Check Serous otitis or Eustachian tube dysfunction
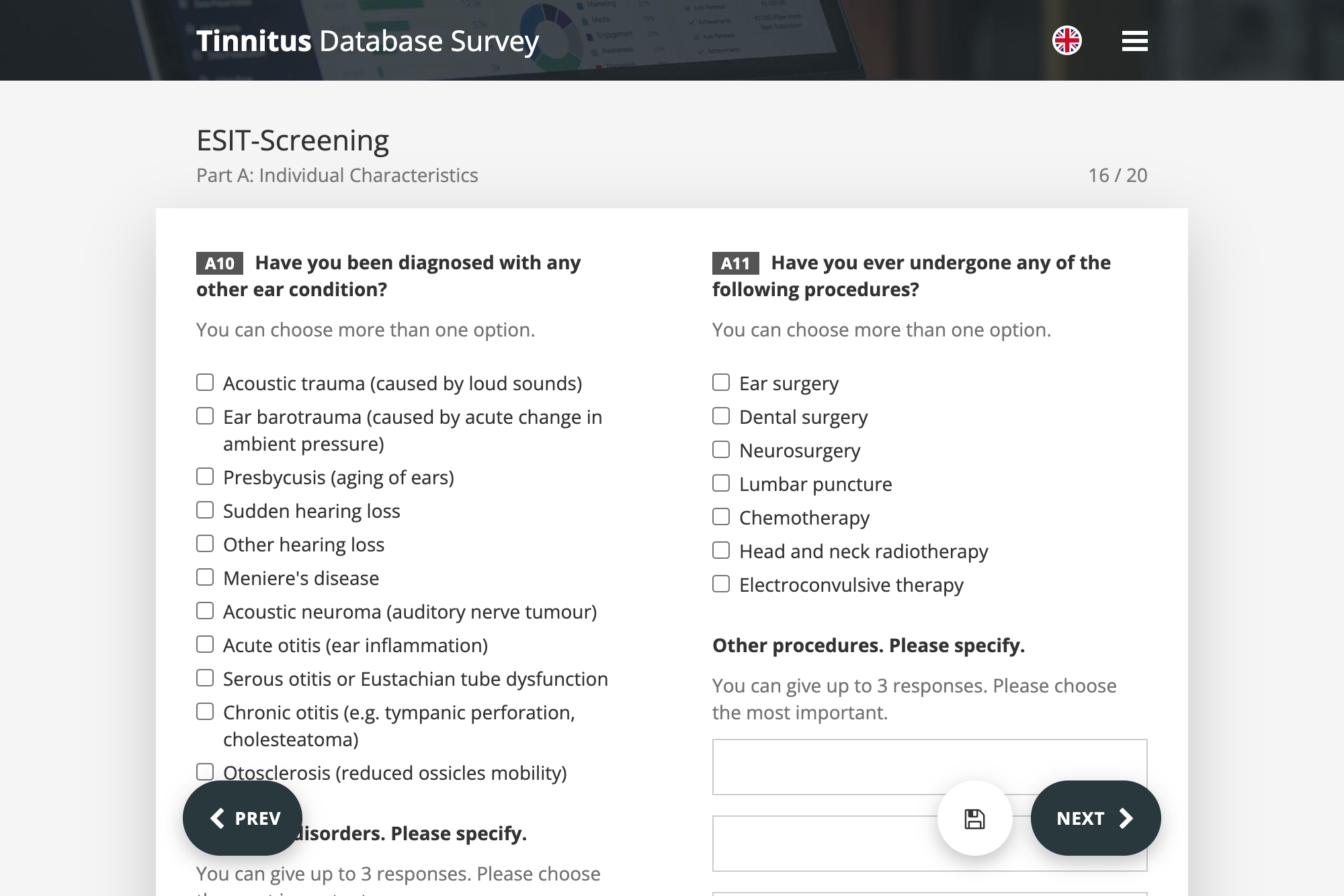The height and width of the screenshot is (896, 1344). coord(205,678)
